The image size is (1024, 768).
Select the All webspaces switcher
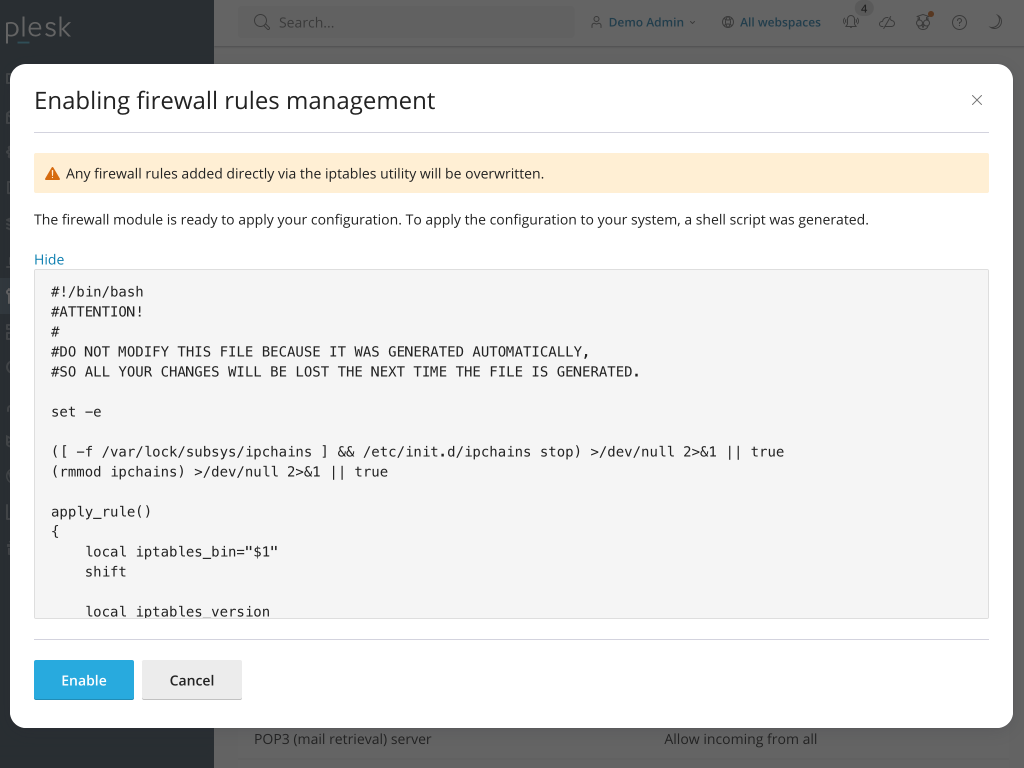pyautogui.click(x=781, y=22)
